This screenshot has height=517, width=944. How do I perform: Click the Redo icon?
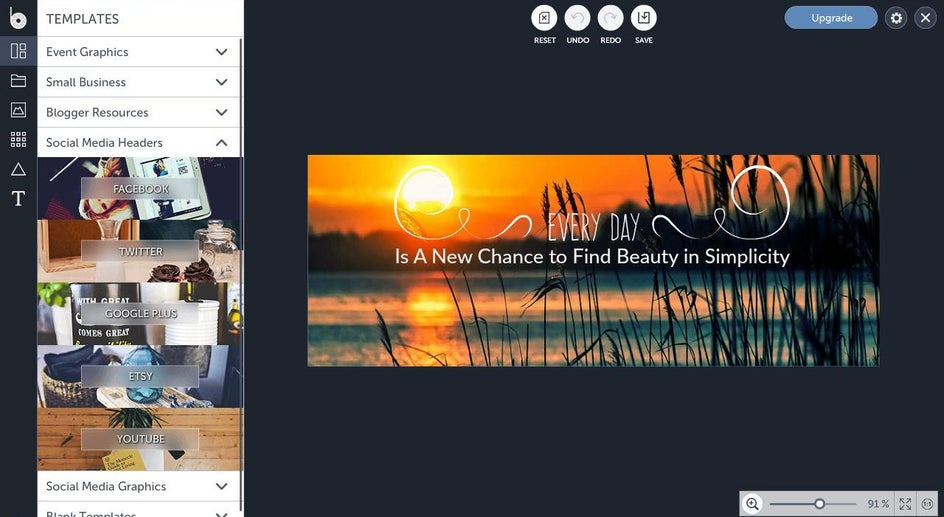(x=610, y=18)
